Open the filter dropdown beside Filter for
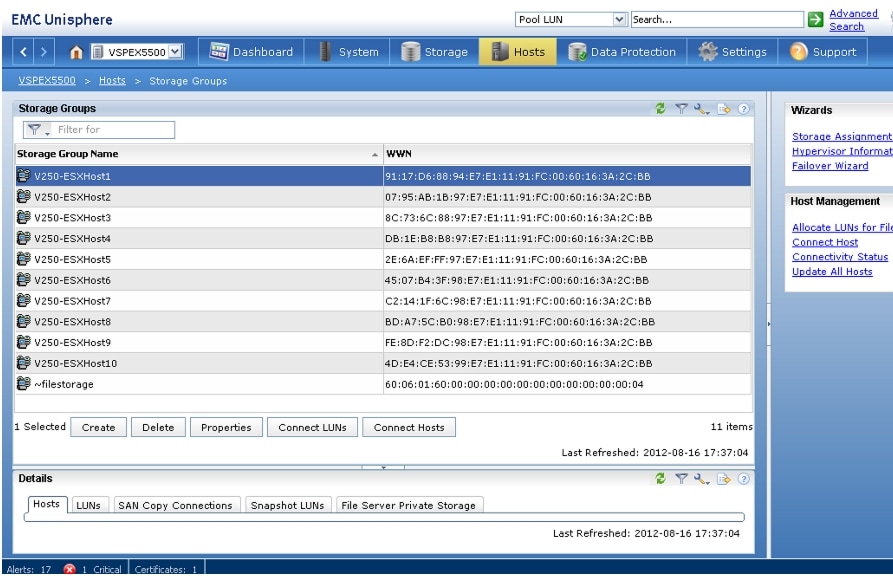Screen dimensions: 893x582 pos(38,130)
